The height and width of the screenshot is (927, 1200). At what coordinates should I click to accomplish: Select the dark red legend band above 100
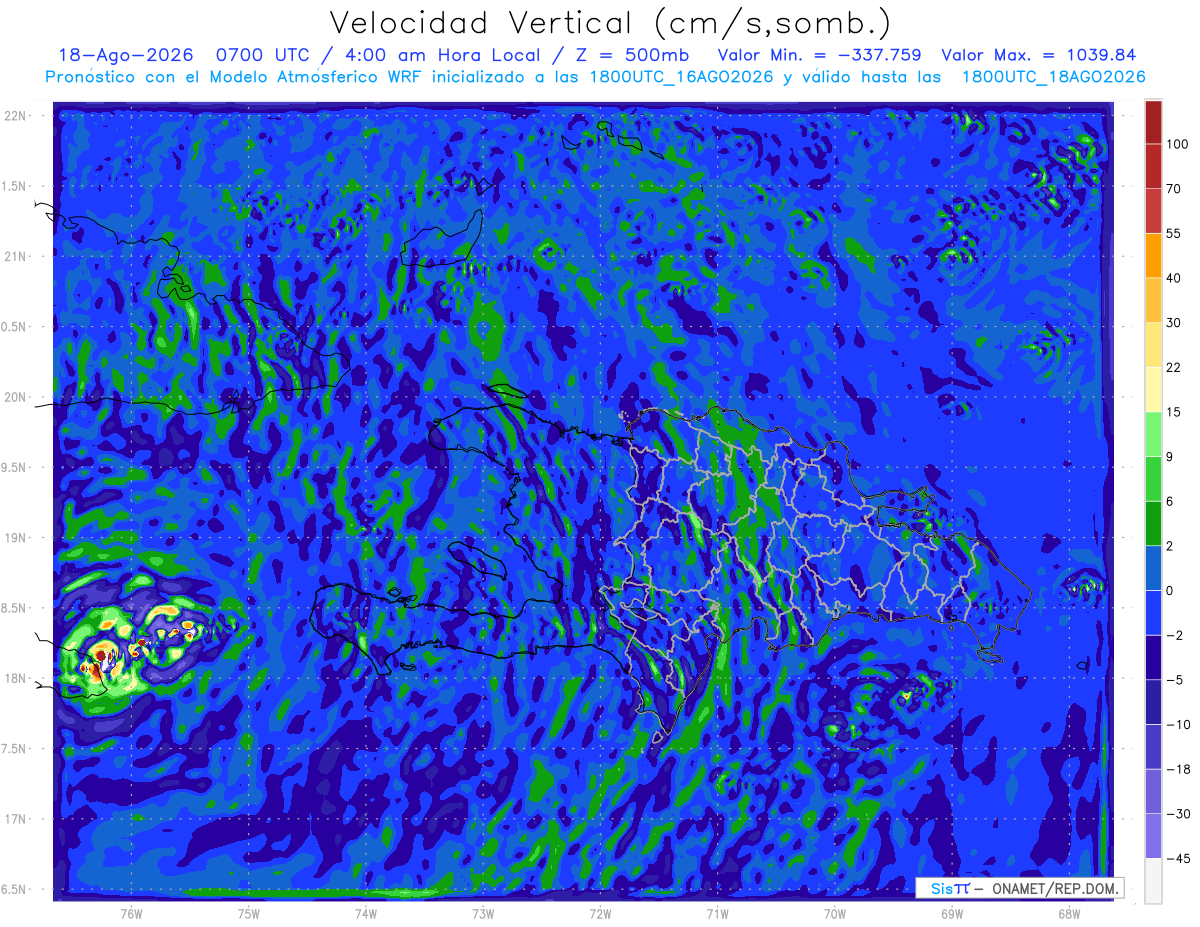click(x=1153, y=122)
